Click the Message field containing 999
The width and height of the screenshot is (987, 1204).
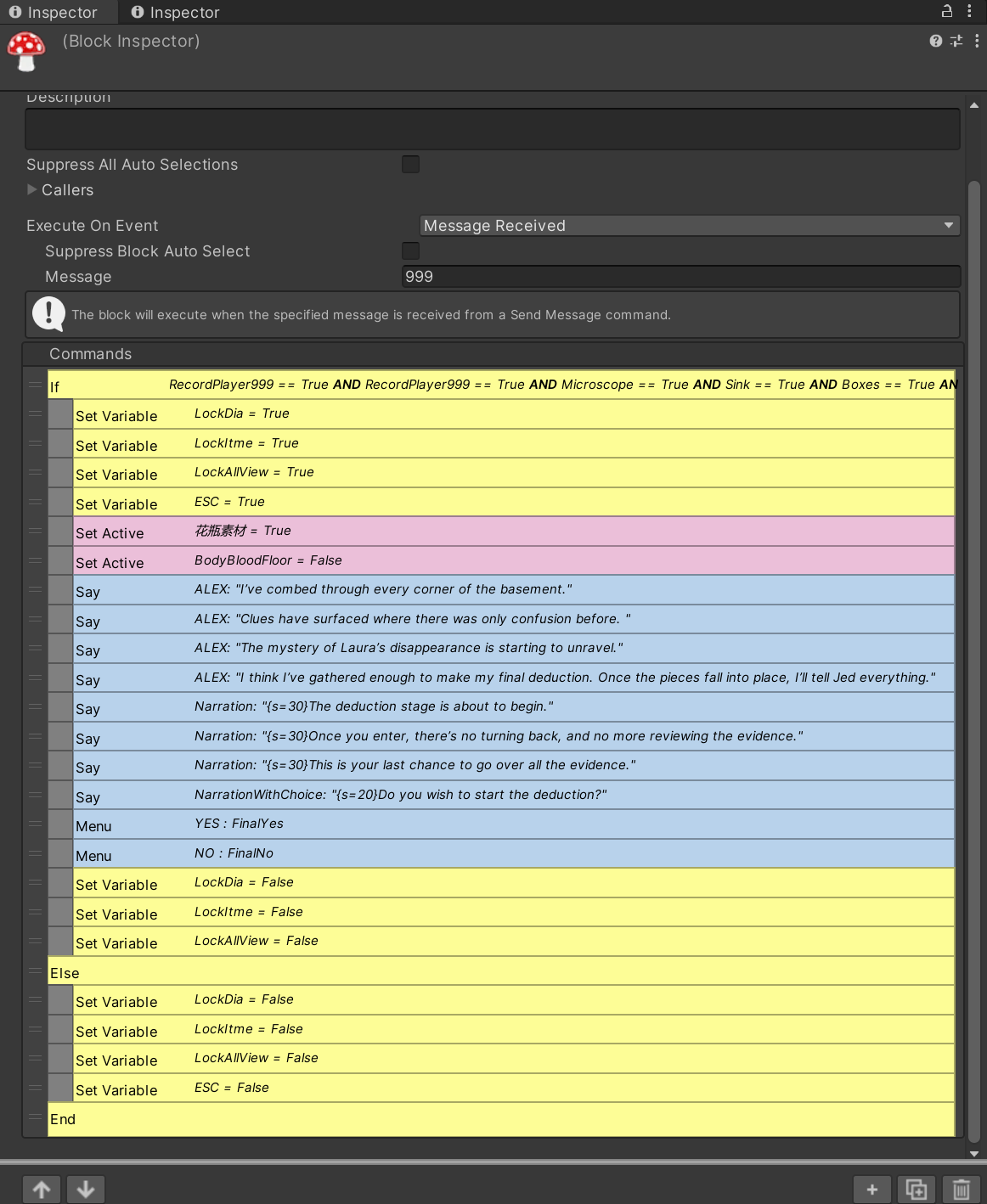pos(681,276)
